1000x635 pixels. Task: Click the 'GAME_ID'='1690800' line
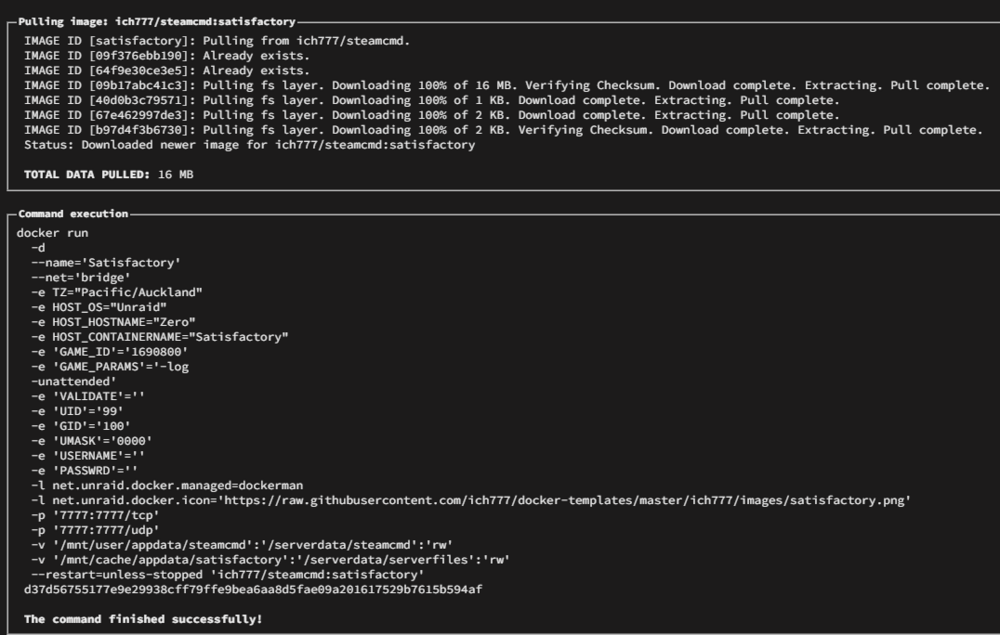pyautogui.click(x=109, y=352)
